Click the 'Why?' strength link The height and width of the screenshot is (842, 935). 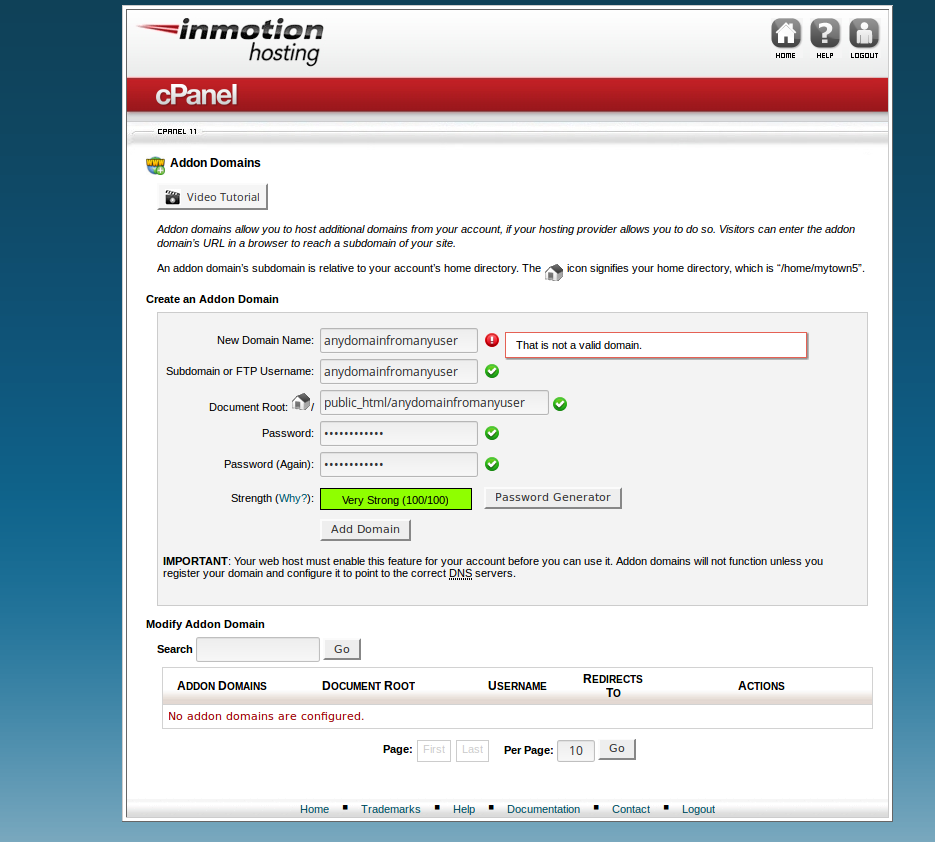(293, 498)
